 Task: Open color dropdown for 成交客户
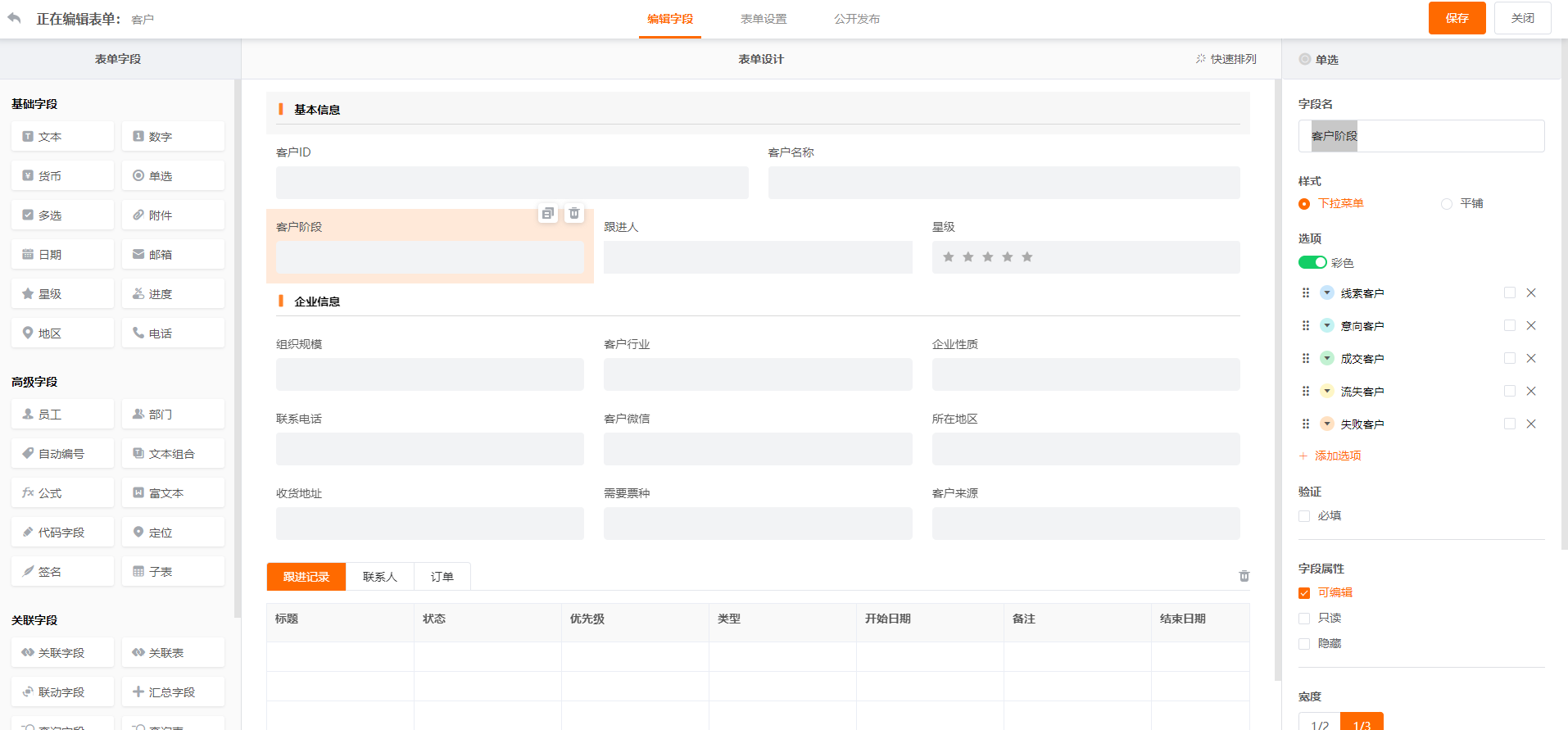pyautogui.click(x=1327, y=358)
